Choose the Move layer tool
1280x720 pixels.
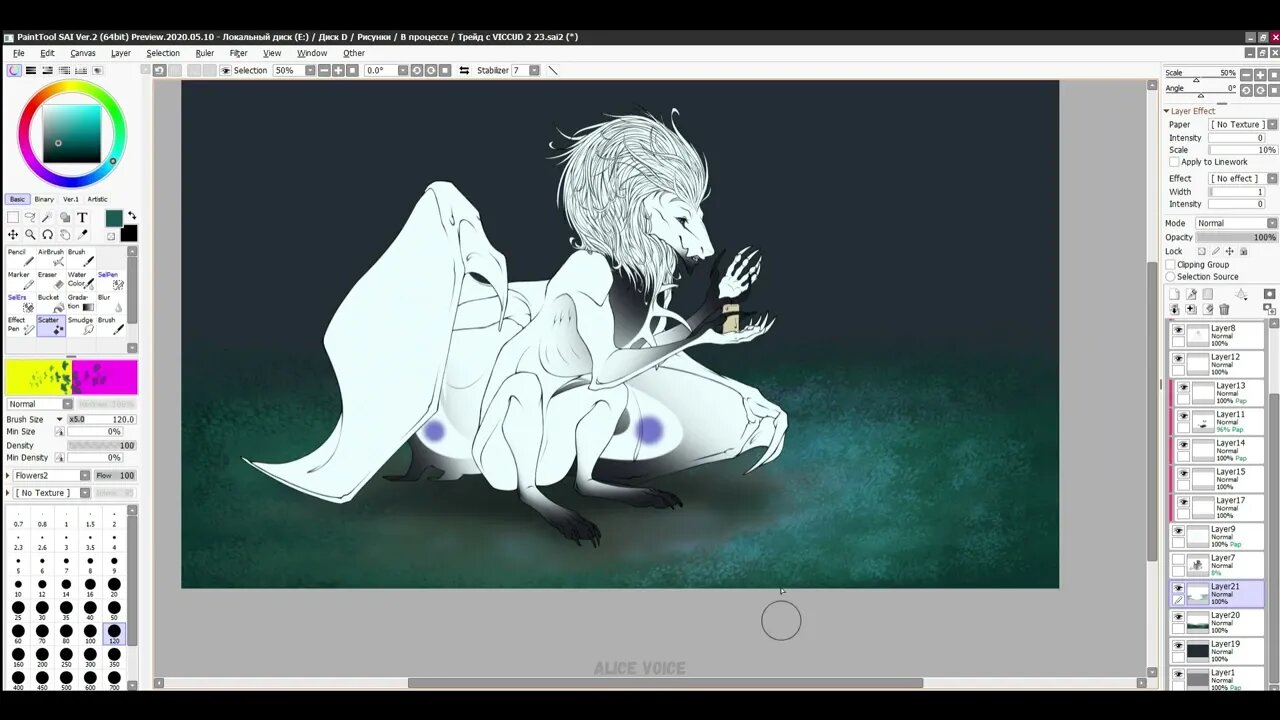point(13,234)
